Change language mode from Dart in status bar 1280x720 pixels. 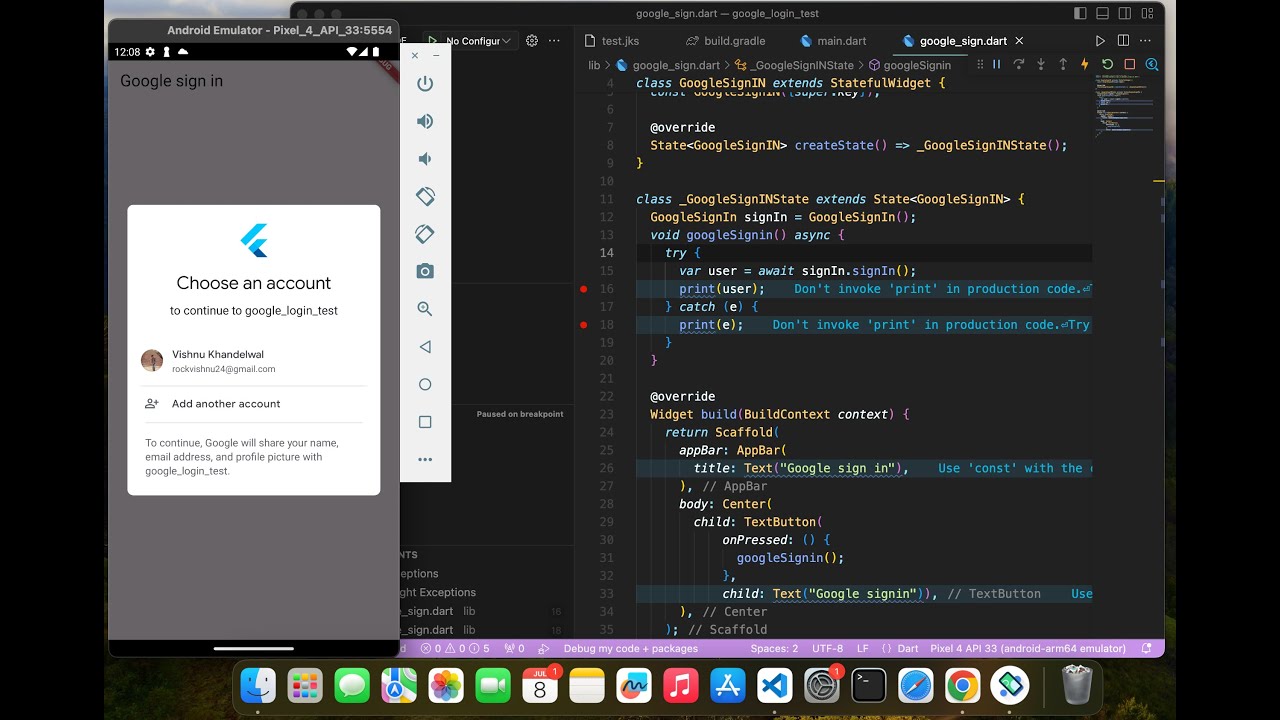coord(908,648)
